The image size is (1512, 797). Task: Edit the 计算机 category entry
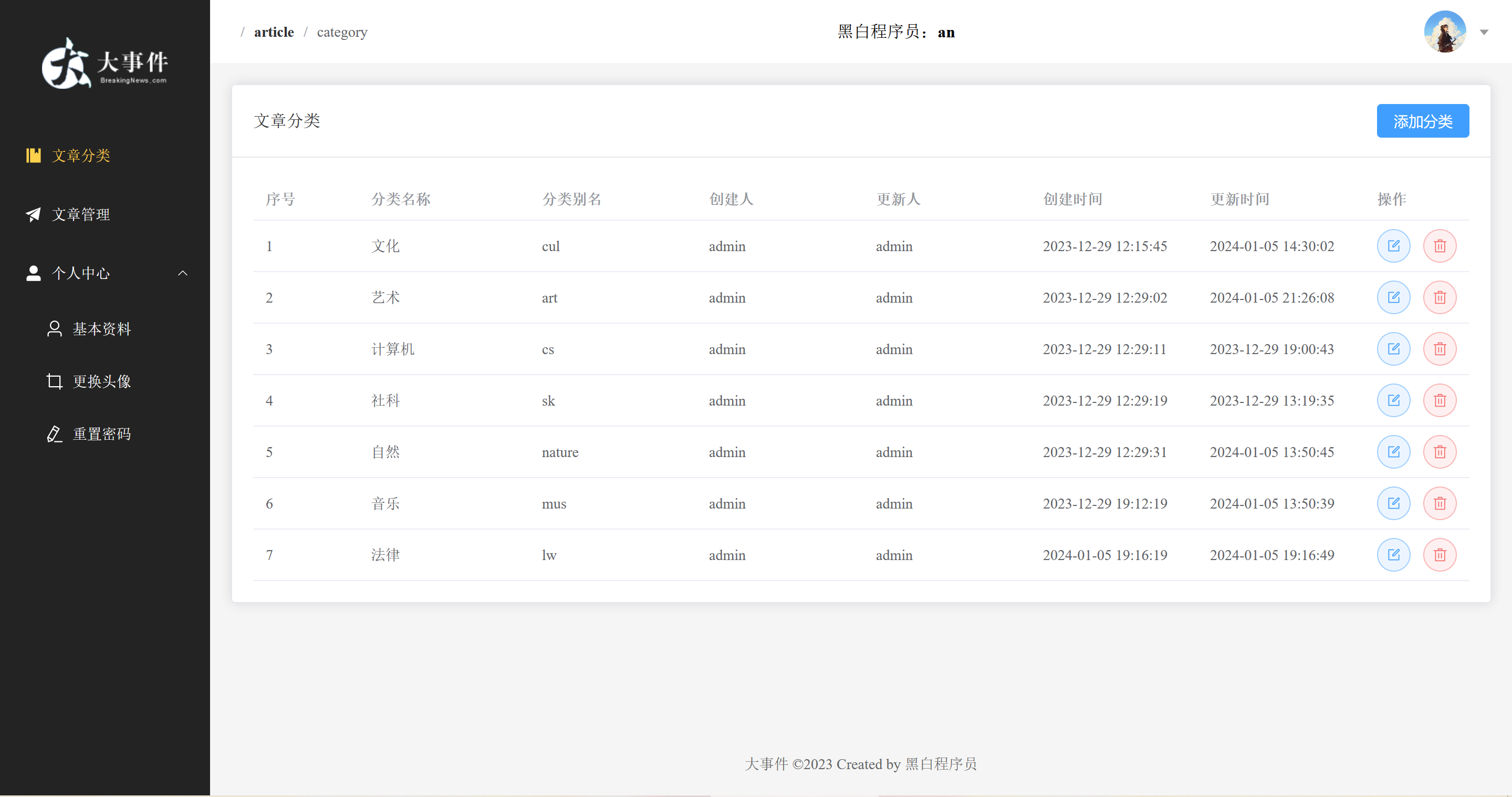[x=1393, y=349]
